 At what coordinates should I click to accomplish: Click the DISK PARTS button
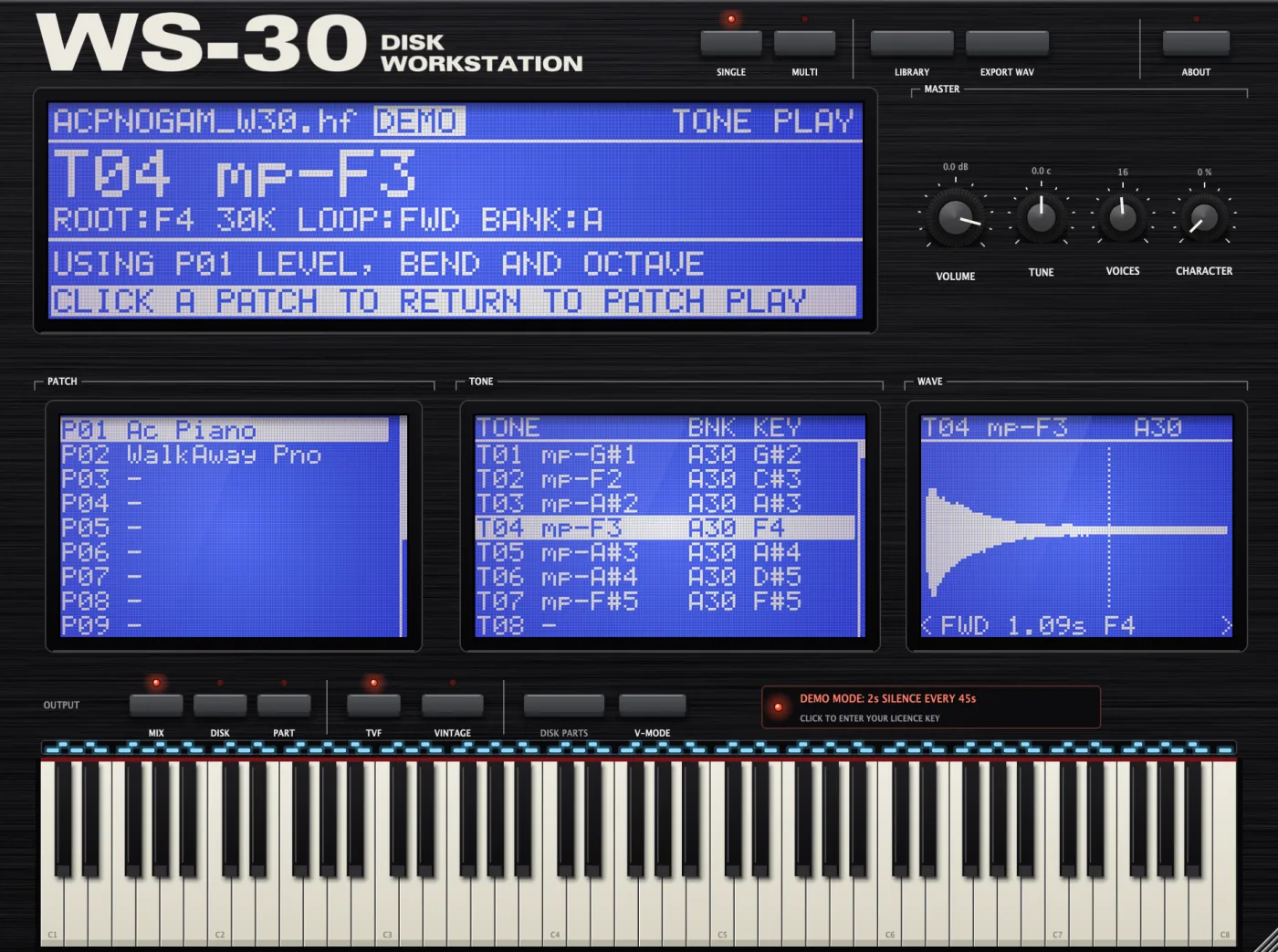tap(564, 705)
